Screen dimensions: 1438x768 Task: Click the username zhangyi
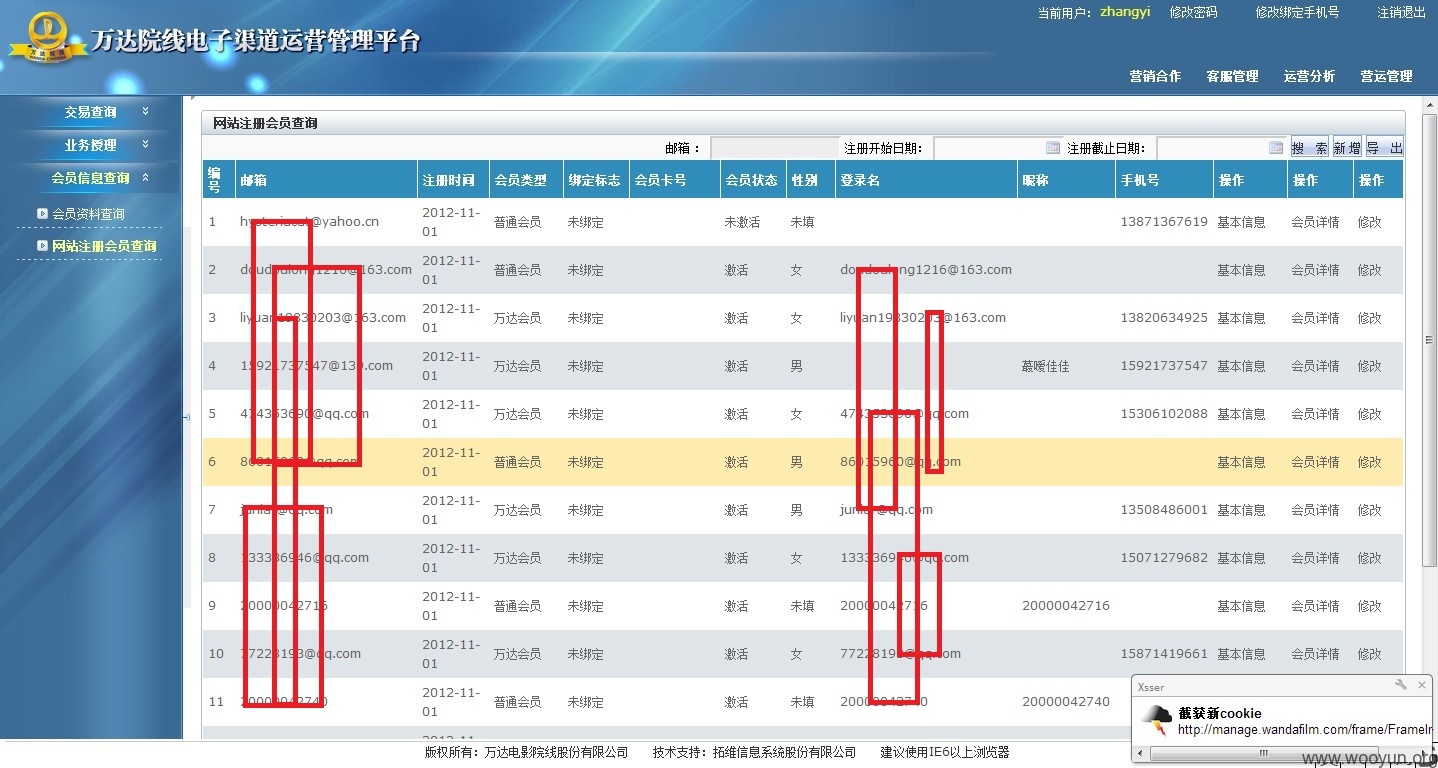(x=1125, y=12)
